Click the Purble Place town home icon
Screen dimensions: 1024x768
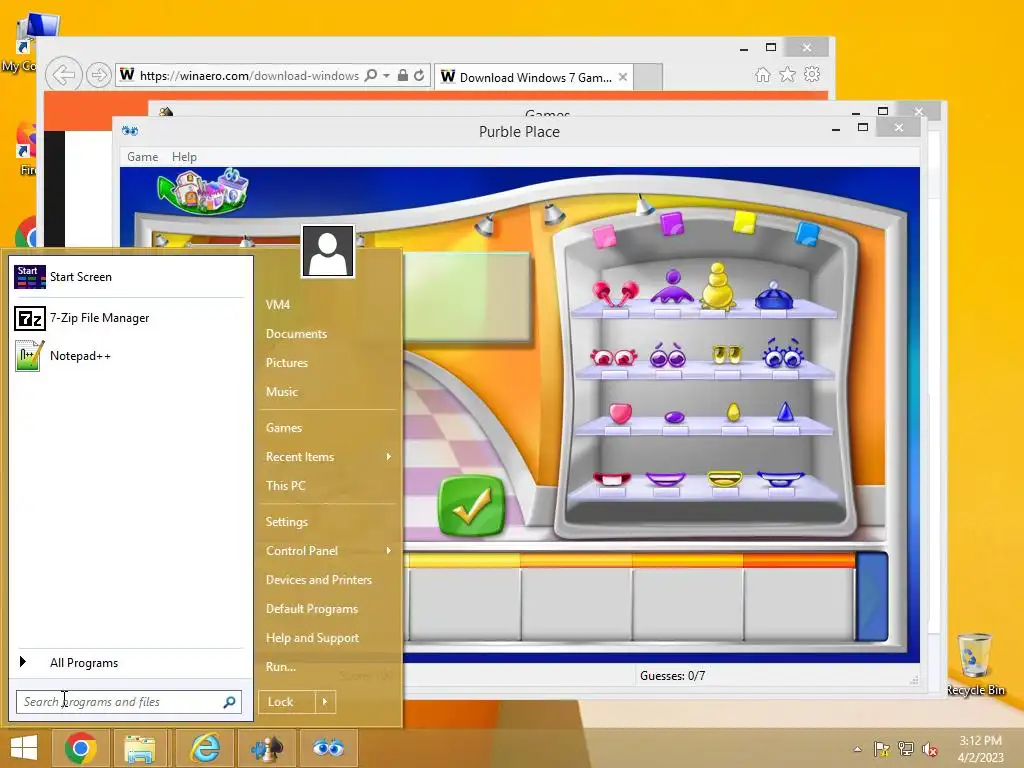tap(204, 191)
